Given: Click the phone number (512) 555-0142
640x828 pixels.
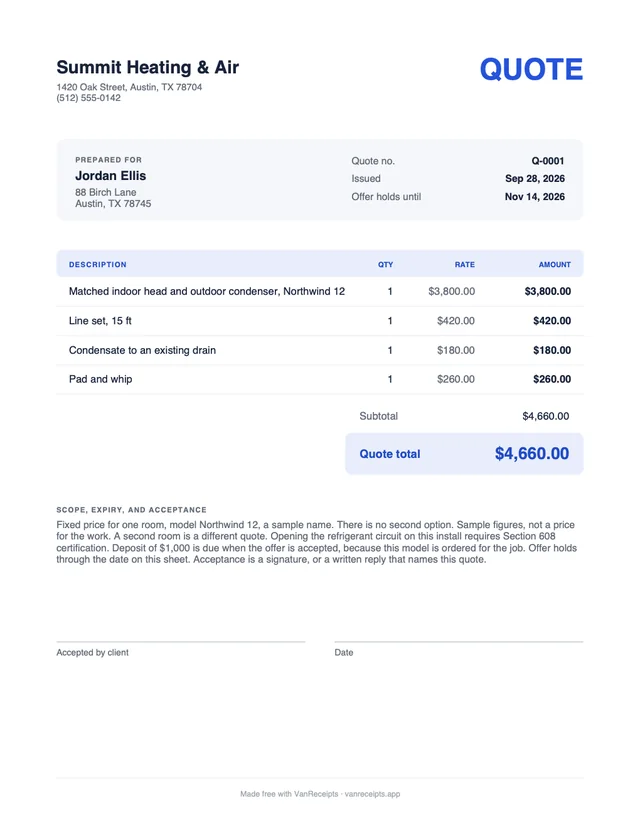Looking at the screenshot, I should (x=89, y=98).
